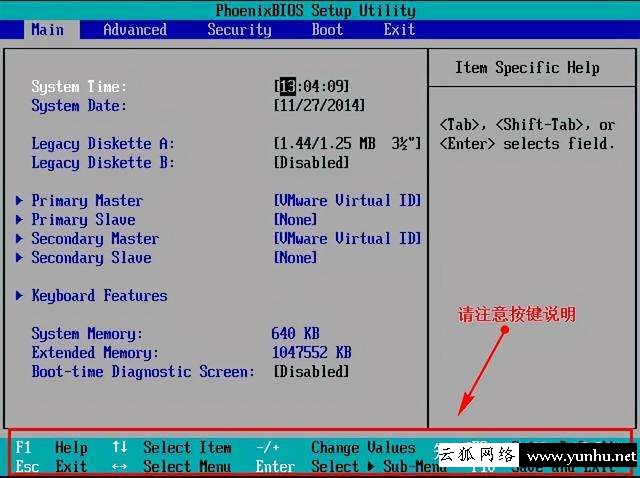Image resolution: width=640 pixels, height=478 pixels.
Task: Click the F1 Help key hint
Action: 51,447
